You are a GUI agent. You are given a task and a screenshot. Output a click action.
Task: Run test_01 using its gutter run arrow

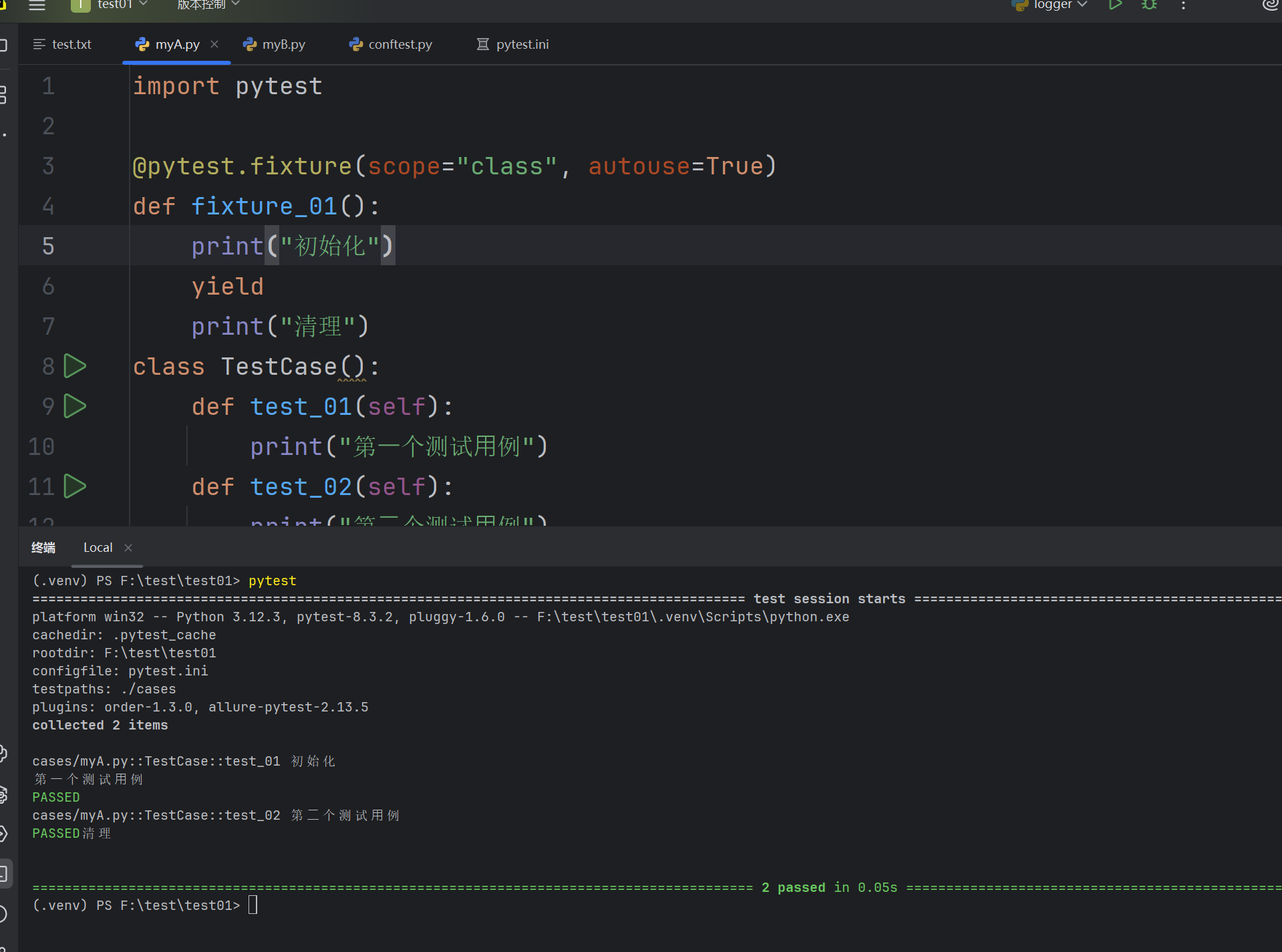click(75, 406)
